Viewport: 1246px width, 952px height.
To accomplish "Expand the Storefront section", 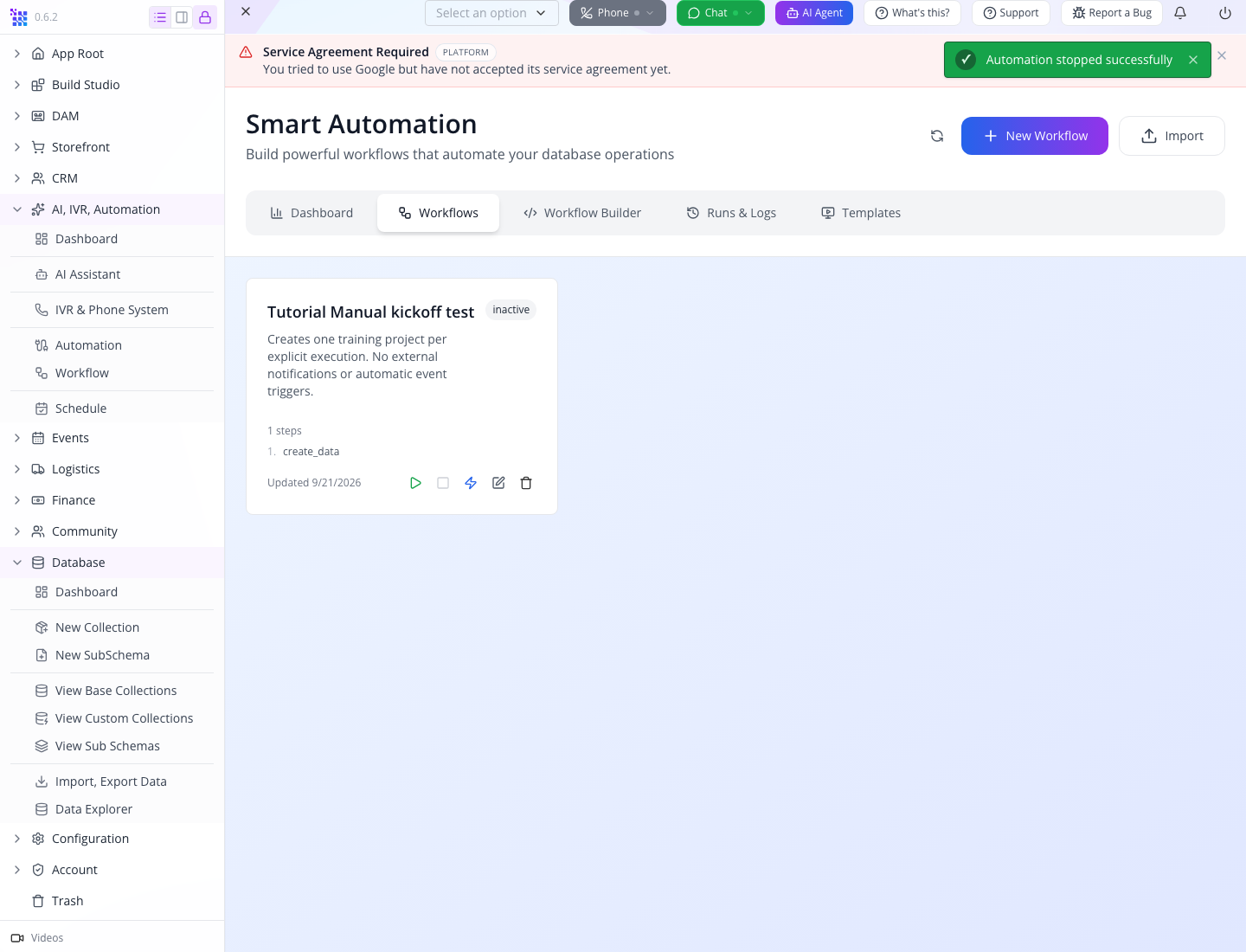I will 17,147.
